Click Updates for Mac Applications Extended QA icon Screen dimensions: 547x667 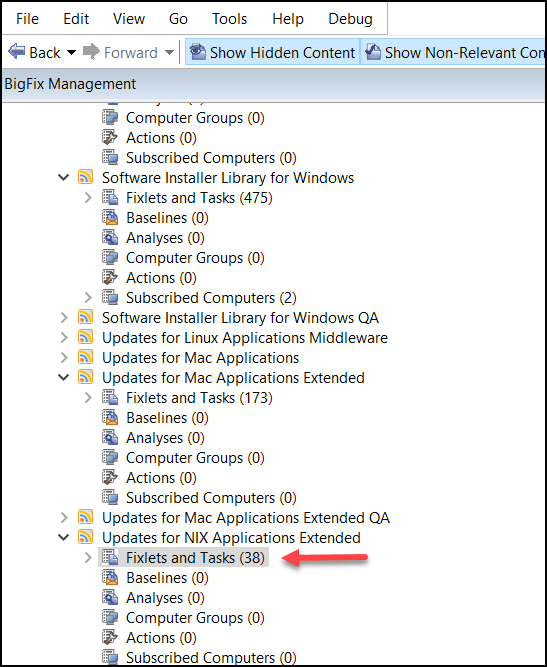tap(85, 517)
